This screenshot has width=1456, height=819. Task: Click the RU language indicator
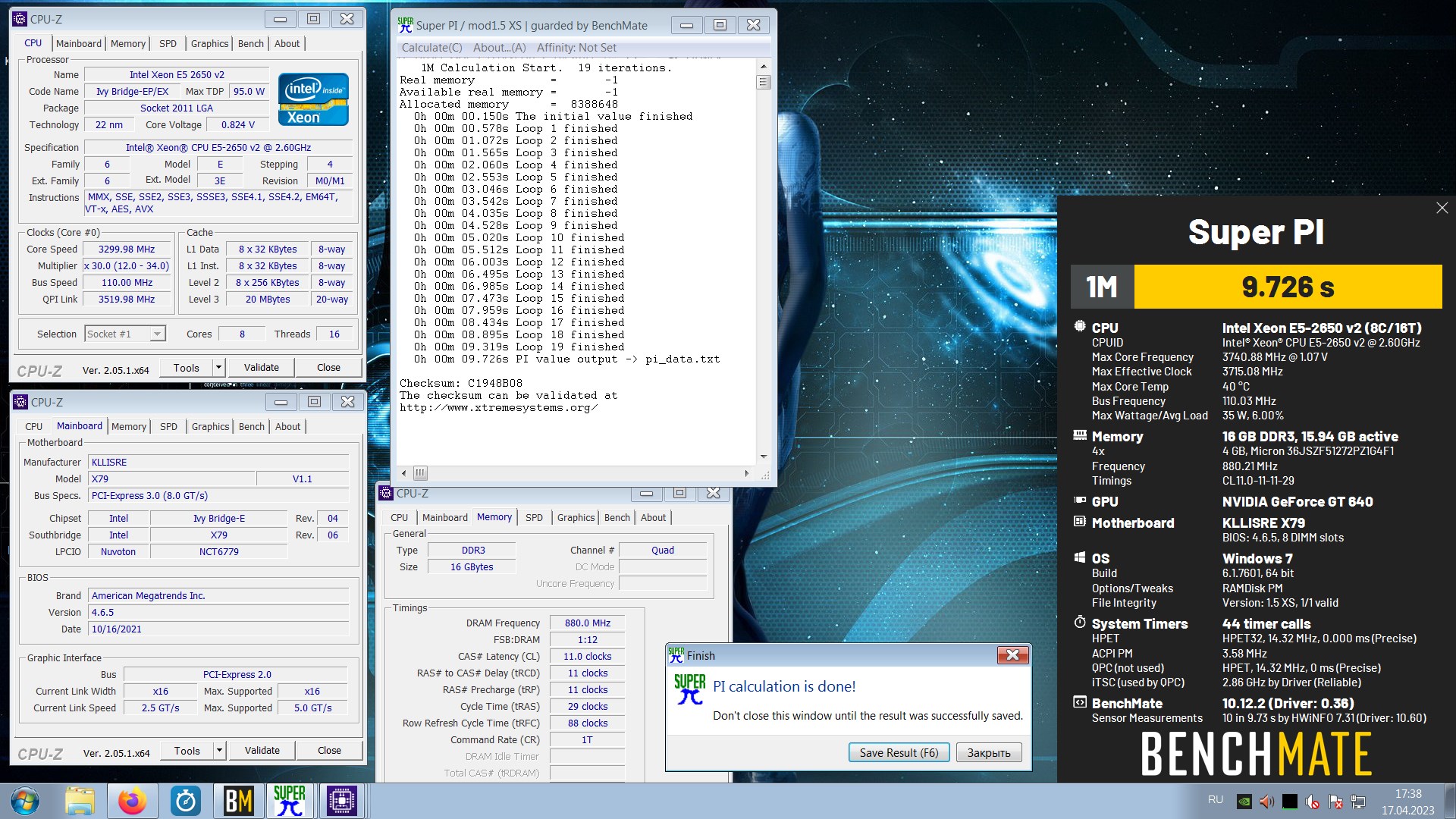(1216, 799)
